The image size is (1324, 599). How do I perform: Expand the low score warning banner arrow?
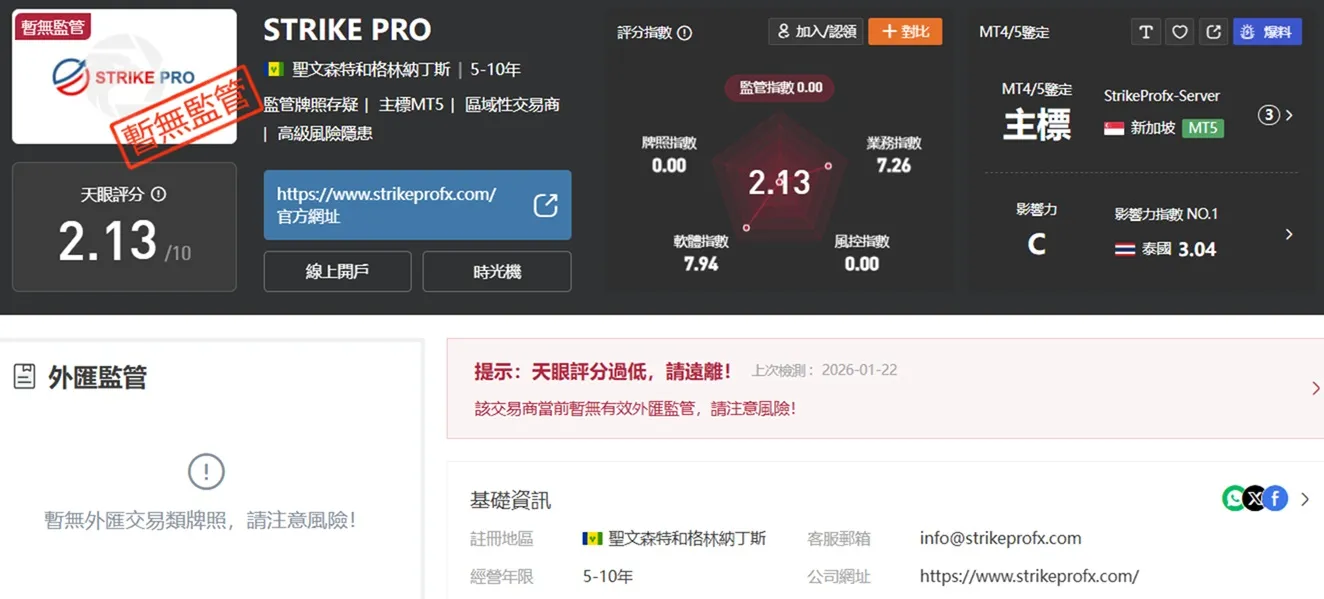1314,388
